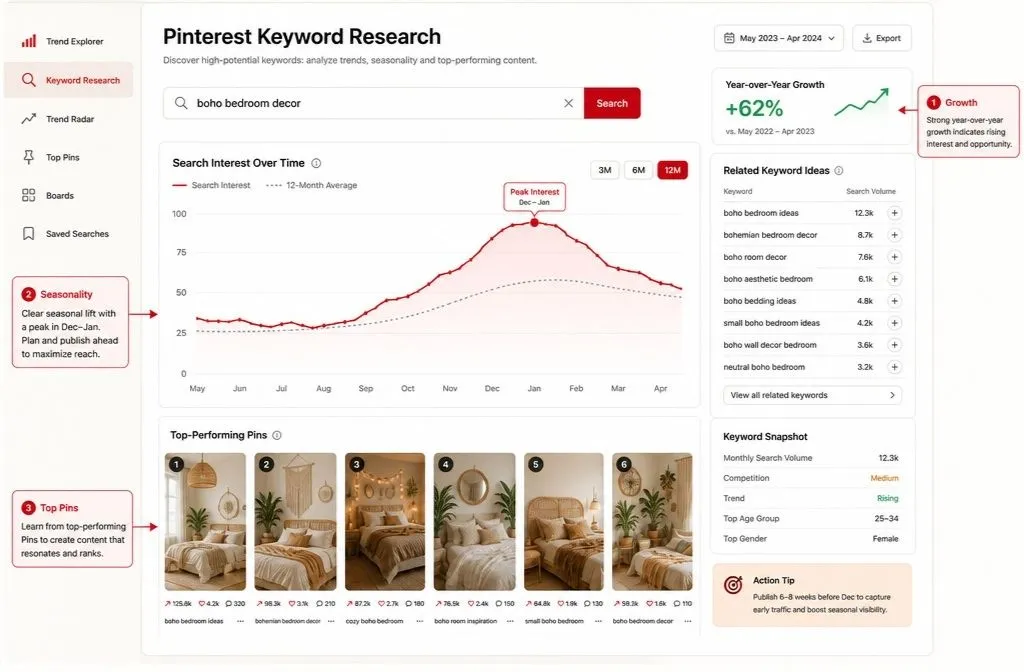Click the small boho bedroom pin caption
The height and width of the screenshot is (672, 1024).
pos(554,621)
